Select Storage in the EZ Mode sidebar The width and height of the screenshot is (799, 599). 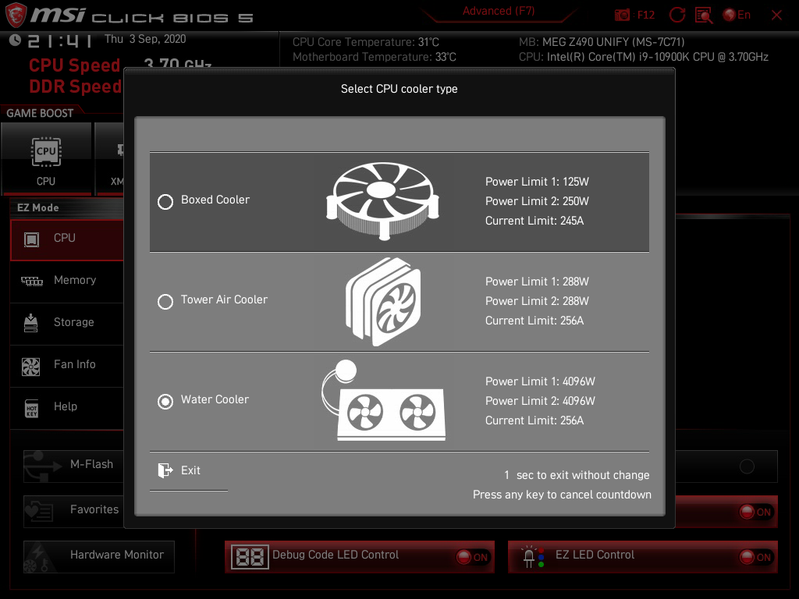tap(66, 322)
